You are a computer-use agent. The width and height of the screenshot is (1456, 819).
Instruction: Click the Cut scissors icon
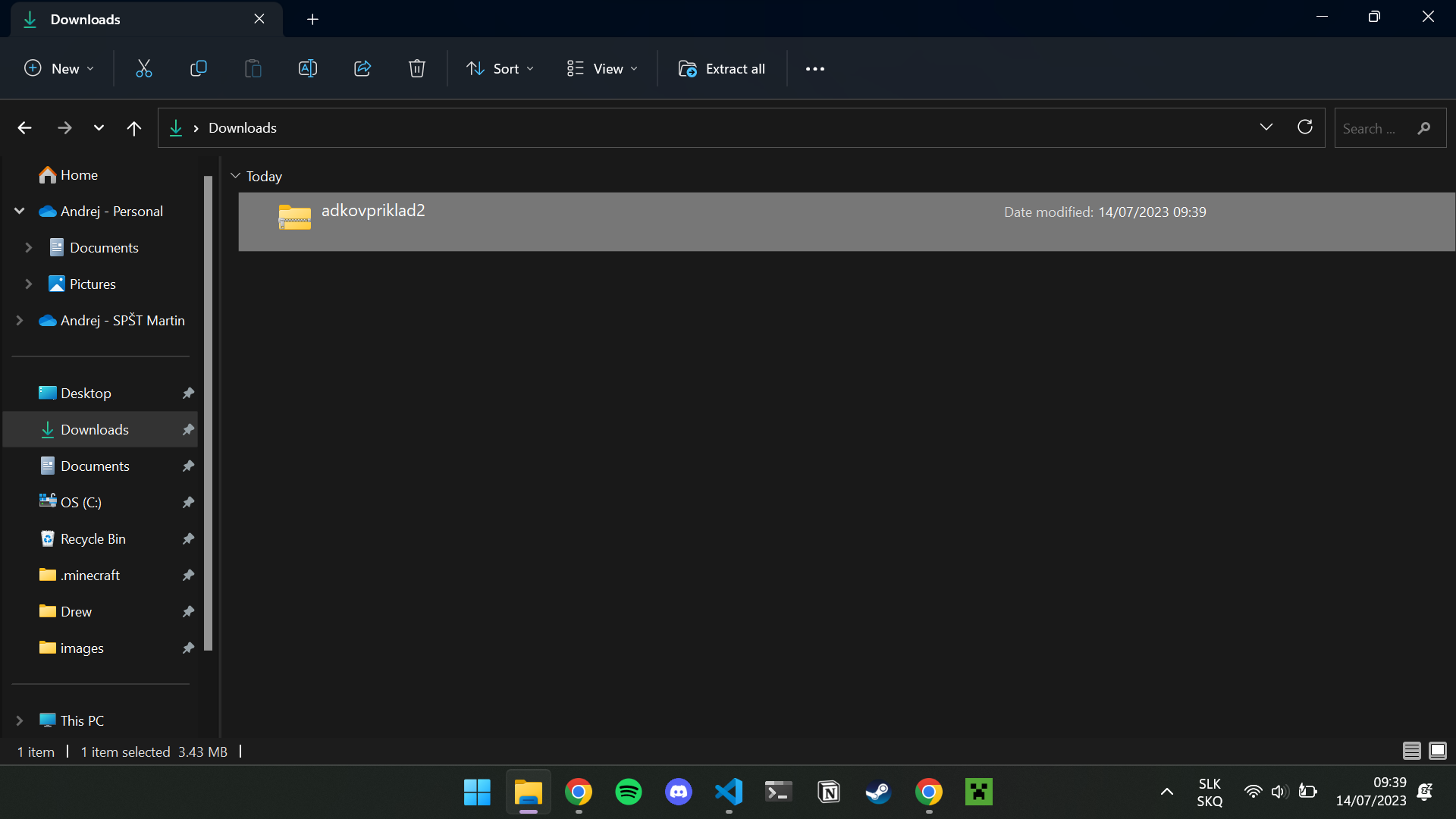coord(144,69)
